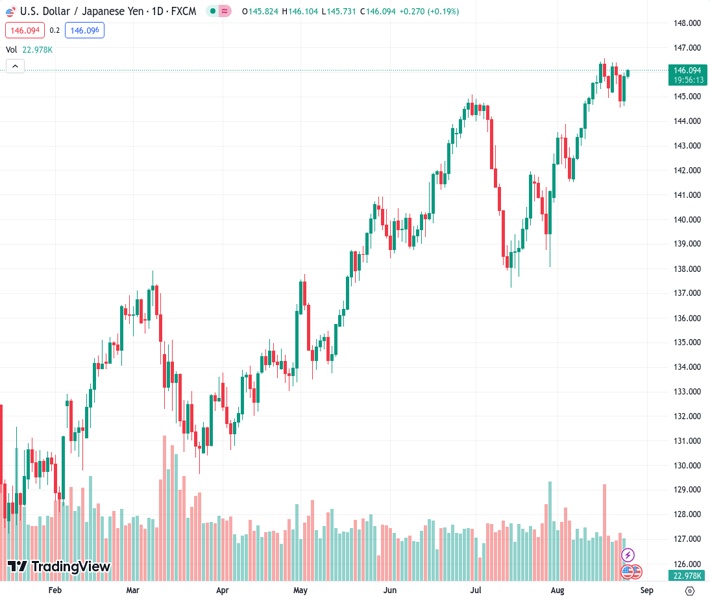Click the pink data-mode indicator icon
Image resolution: width=710 pixels, height=600 pixels.
pos(226,10)
